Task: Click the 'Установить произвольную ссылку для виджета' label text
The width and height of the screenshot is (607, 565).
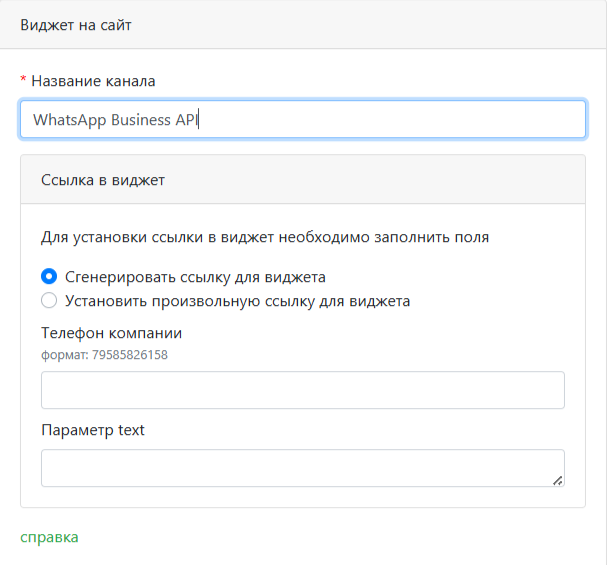Action: [237, 300]
